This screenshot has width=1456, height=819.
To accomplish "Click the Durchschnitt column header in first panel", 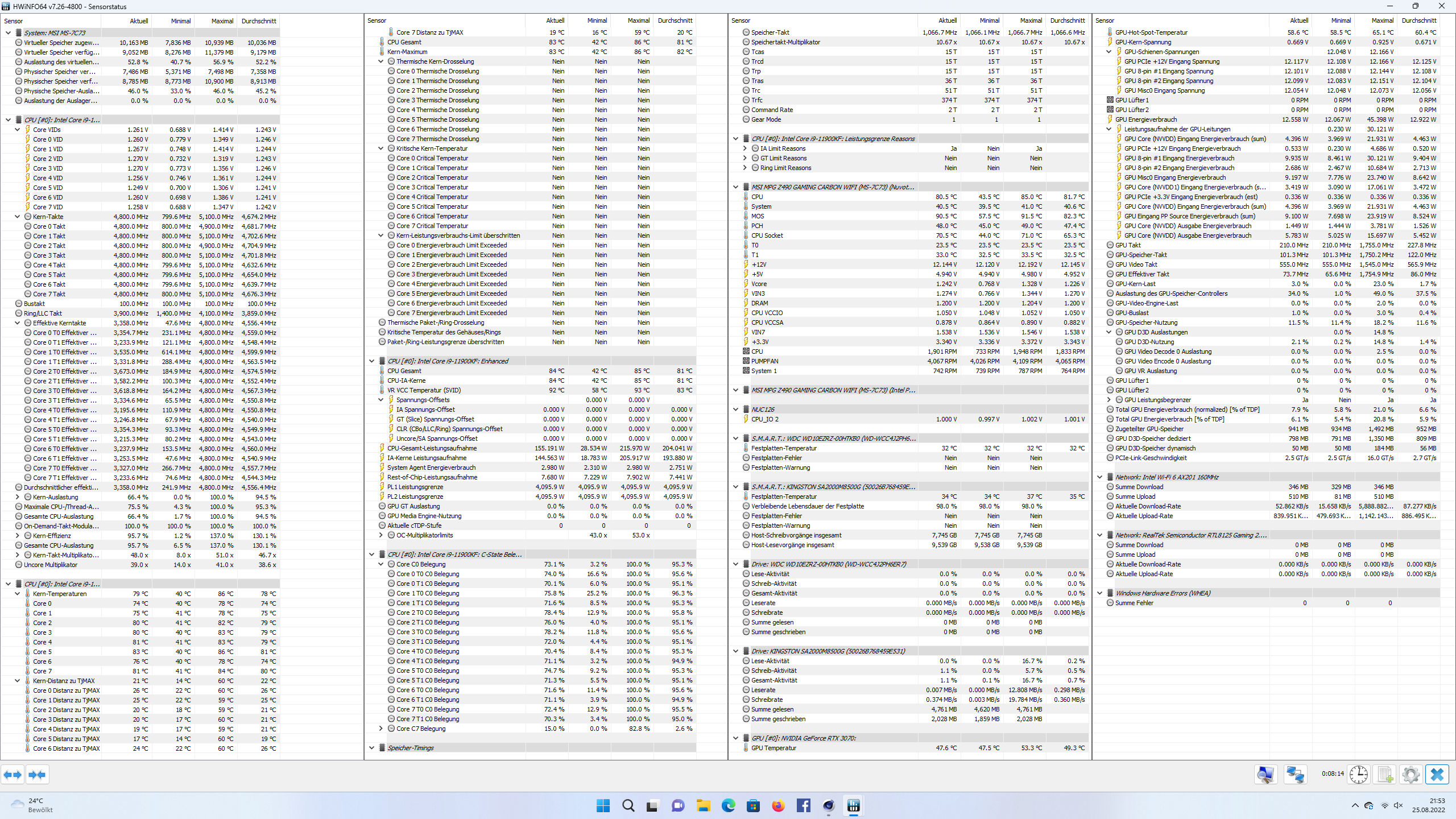I will pos(259,21).
